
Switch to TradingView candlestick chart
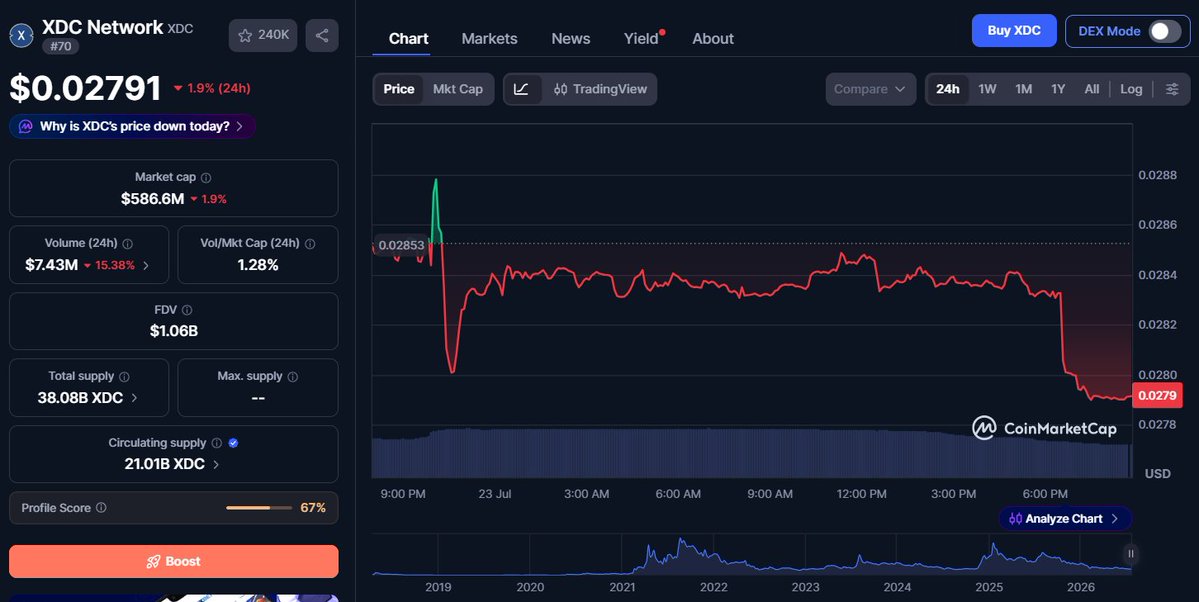(600, 89)
